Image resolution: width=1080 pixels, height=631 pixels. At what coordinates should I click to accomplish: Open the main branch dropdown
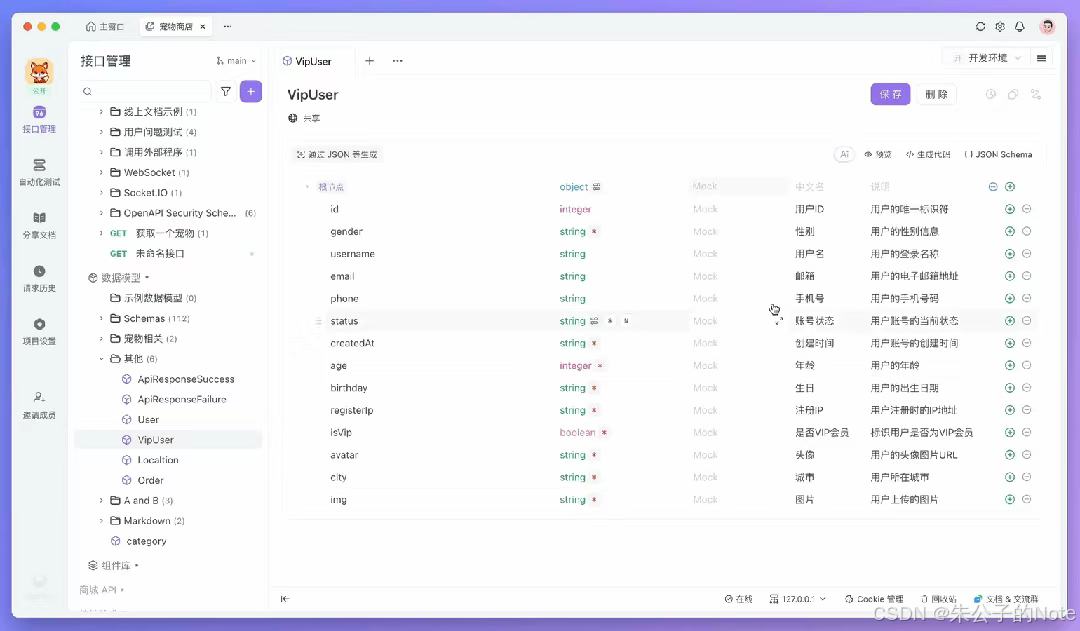[236, 61]
